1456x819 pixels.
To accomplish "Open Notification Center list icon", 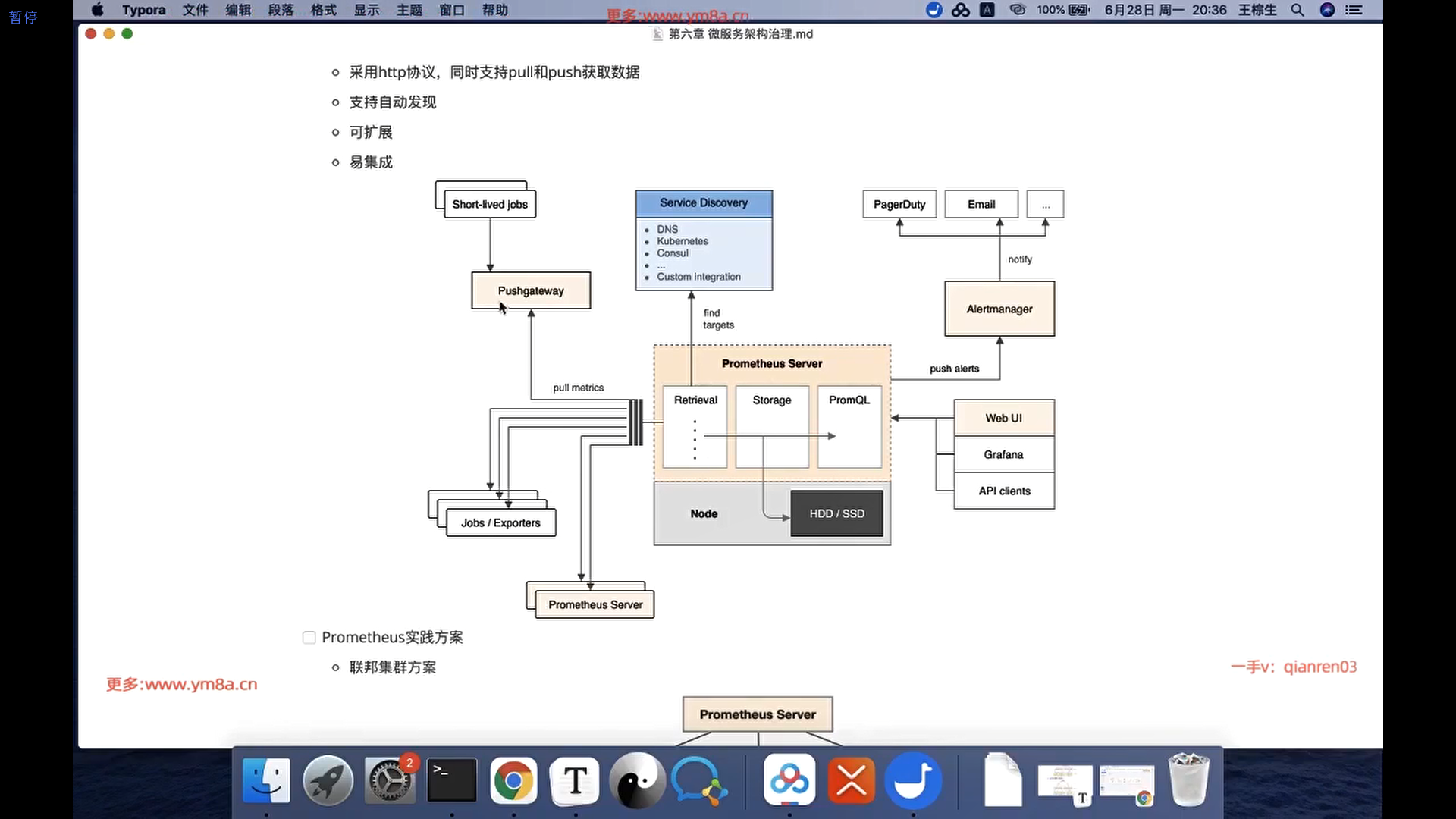I will point(1354,10).
